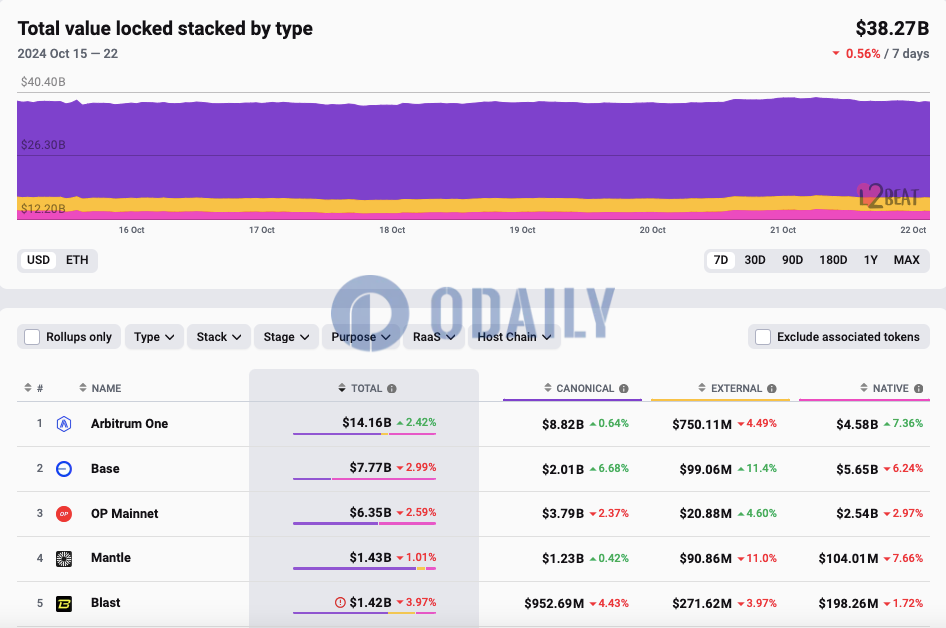Click Blast canonical value $952.69M

(x=554, y=603)
